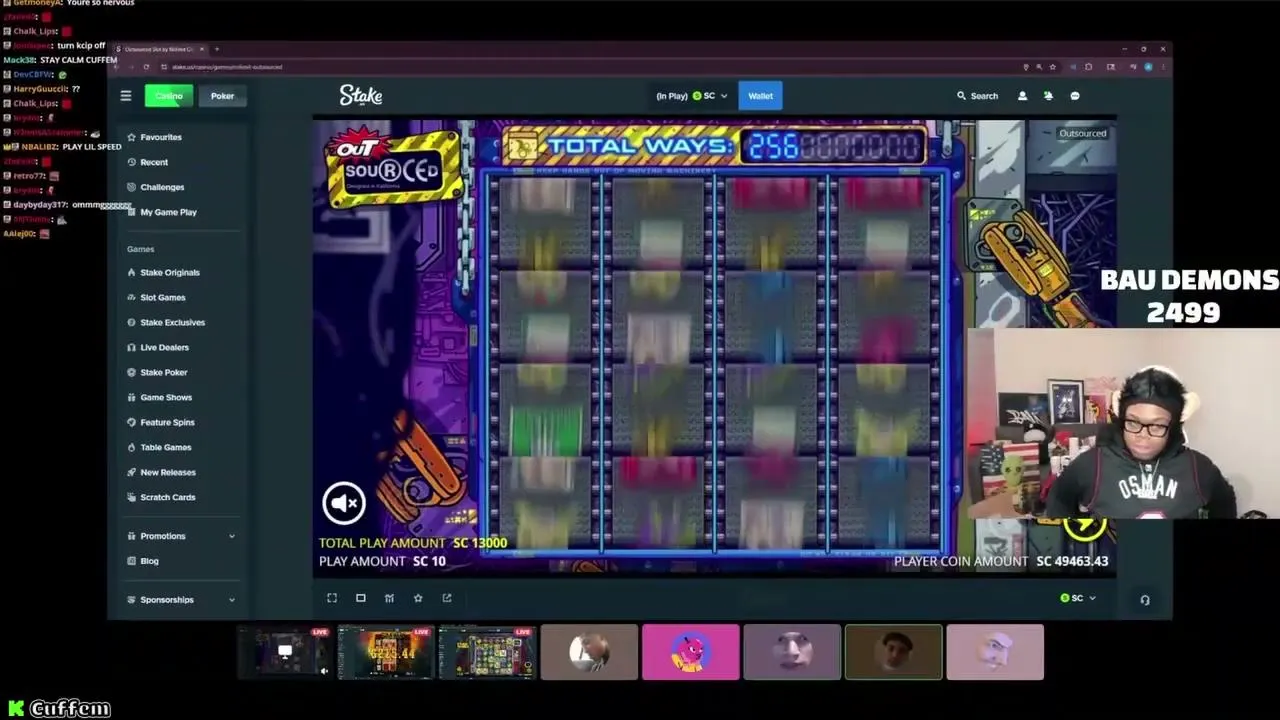1280x720 pixels.
Task: Open Search on Stake header
Action: click(x=977, y=96)
